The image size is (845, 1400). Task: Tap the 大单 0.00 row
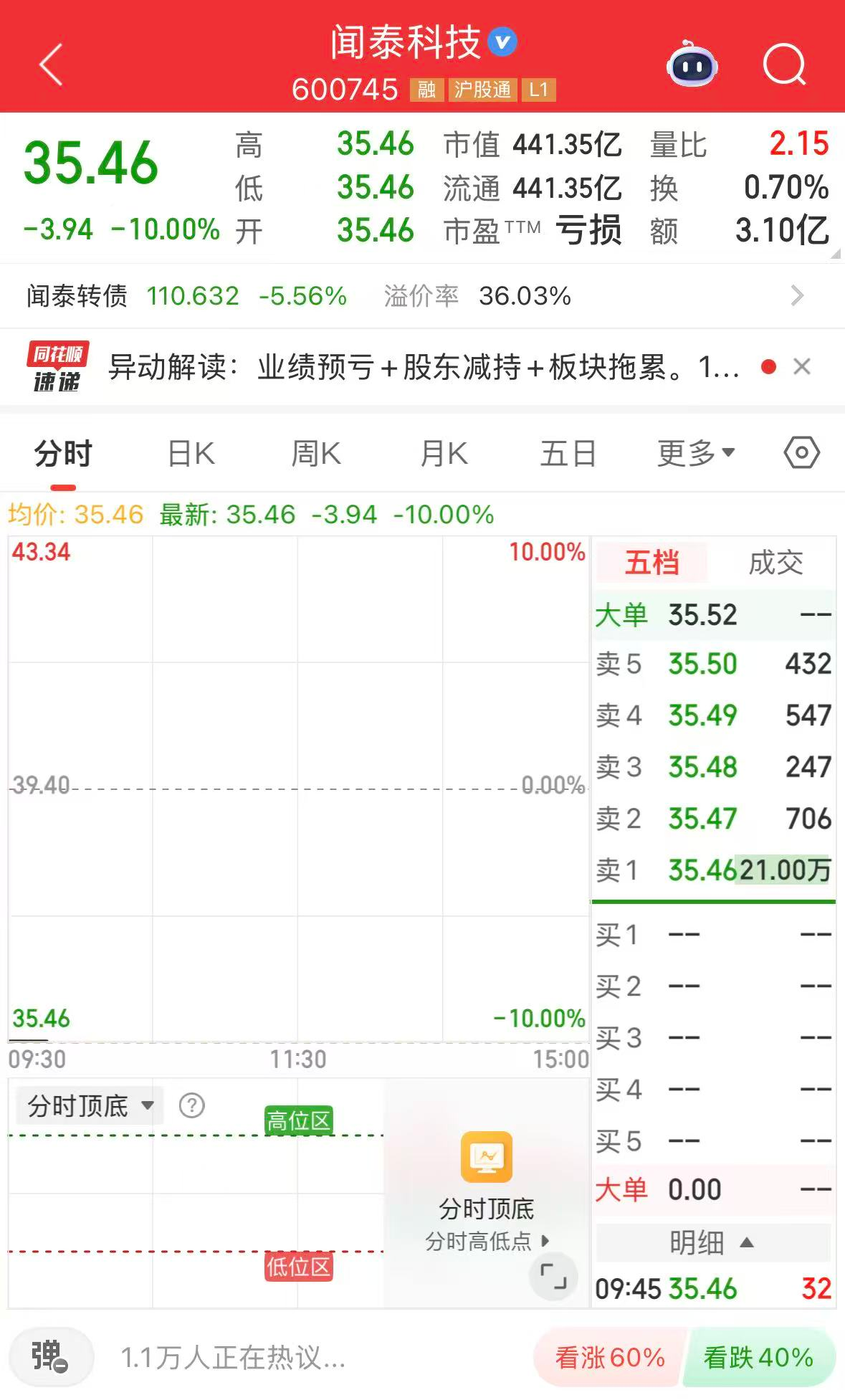[x=714, y=1190]
